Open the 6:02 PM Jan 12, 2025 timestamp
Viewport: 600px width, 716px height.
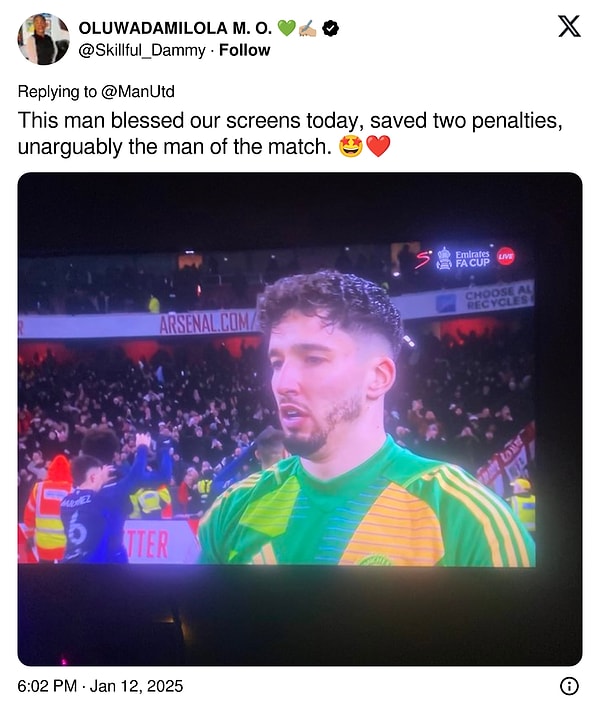click(100, 686)
